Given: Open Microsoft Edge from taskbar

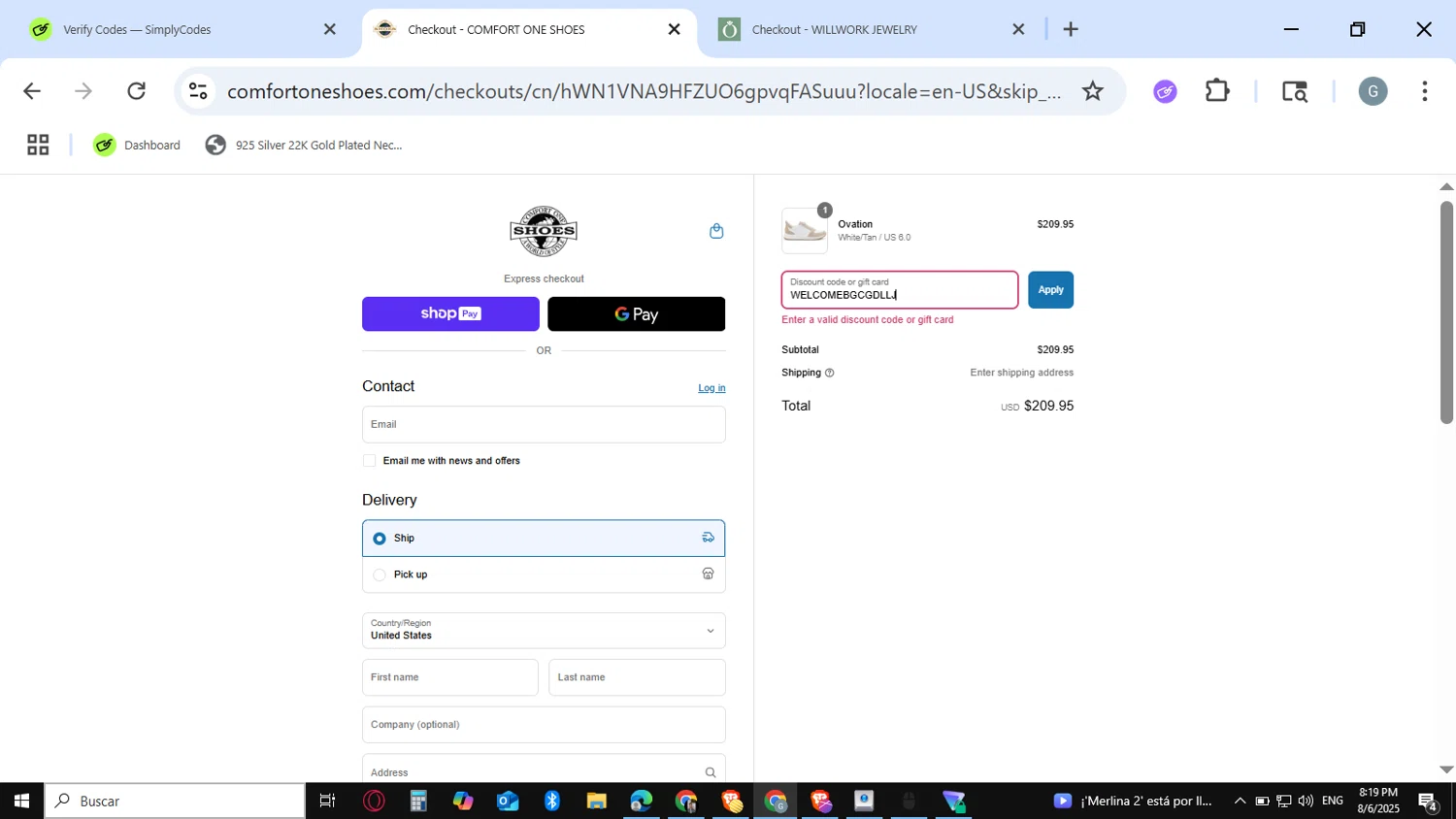Looking at the screenshot, I should click(642, 801).
